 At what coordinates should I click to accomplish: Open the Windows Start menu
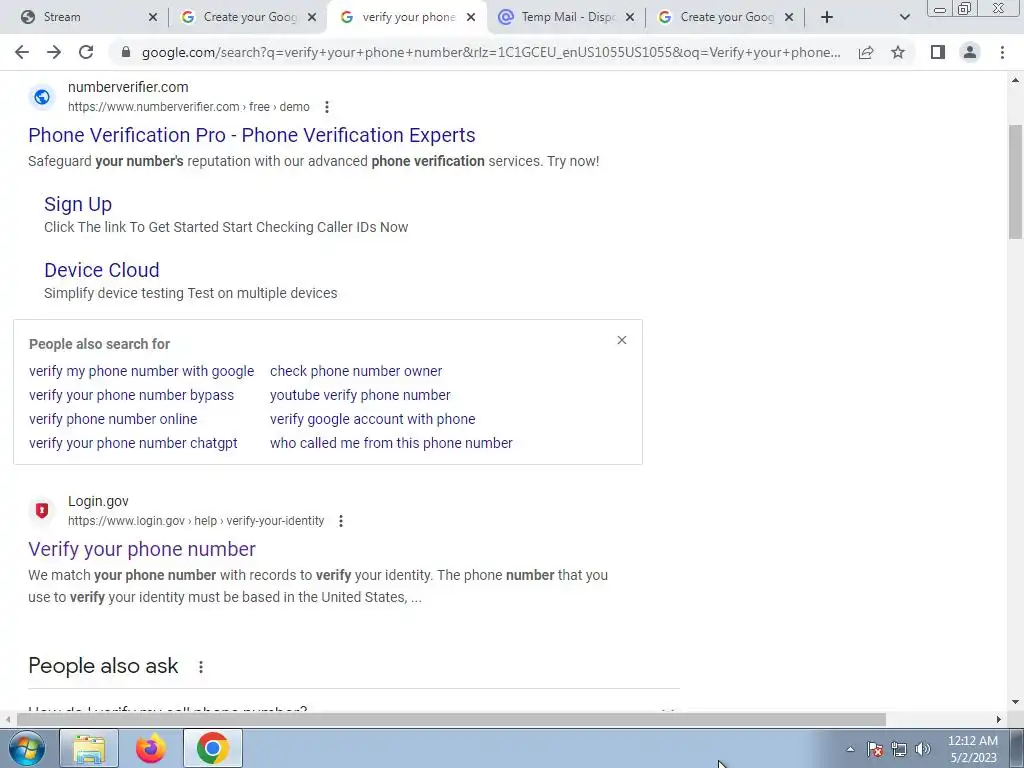26,748
